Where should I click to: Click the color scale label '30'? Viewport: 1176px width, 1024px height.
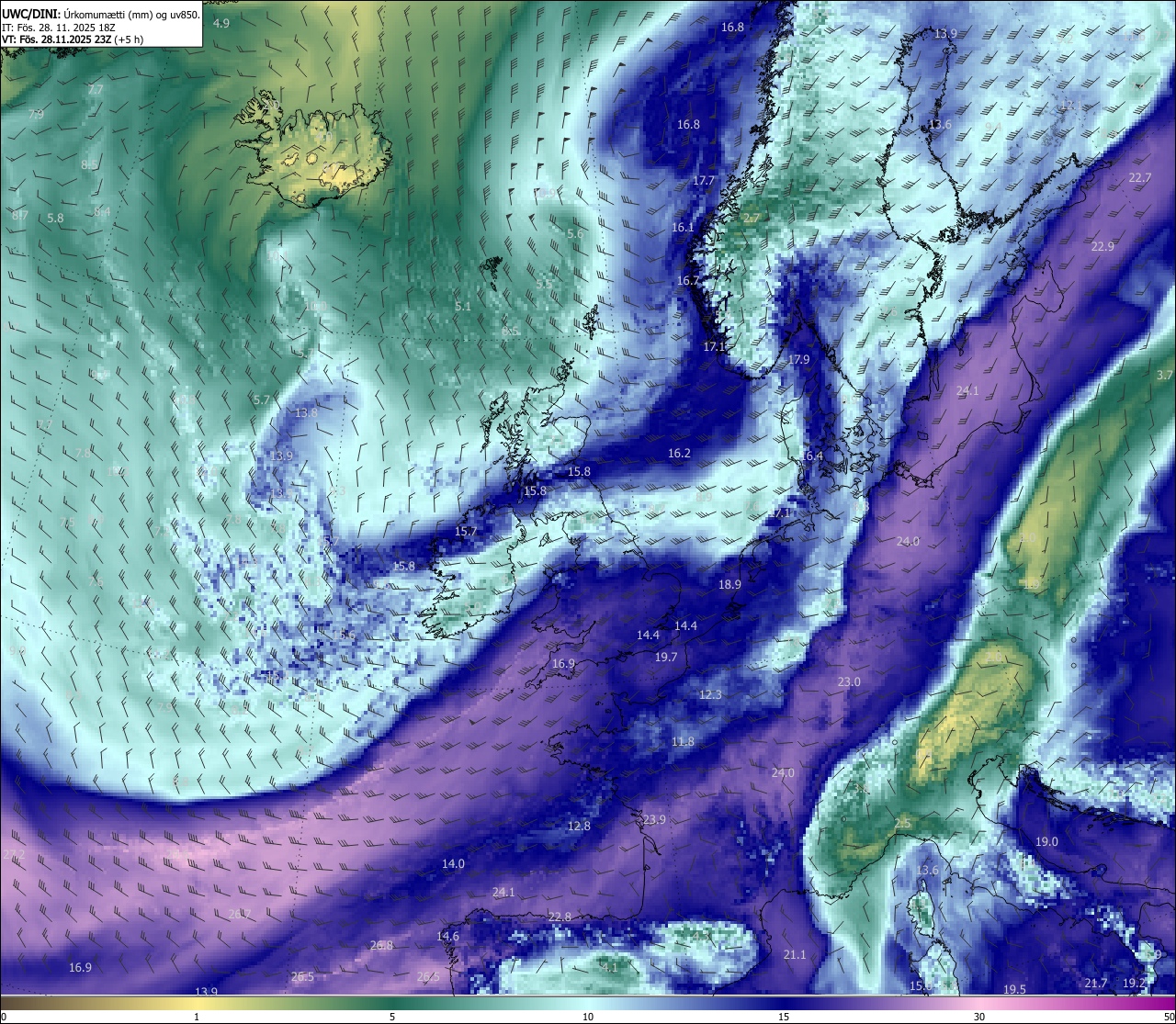coord(979,1017)
